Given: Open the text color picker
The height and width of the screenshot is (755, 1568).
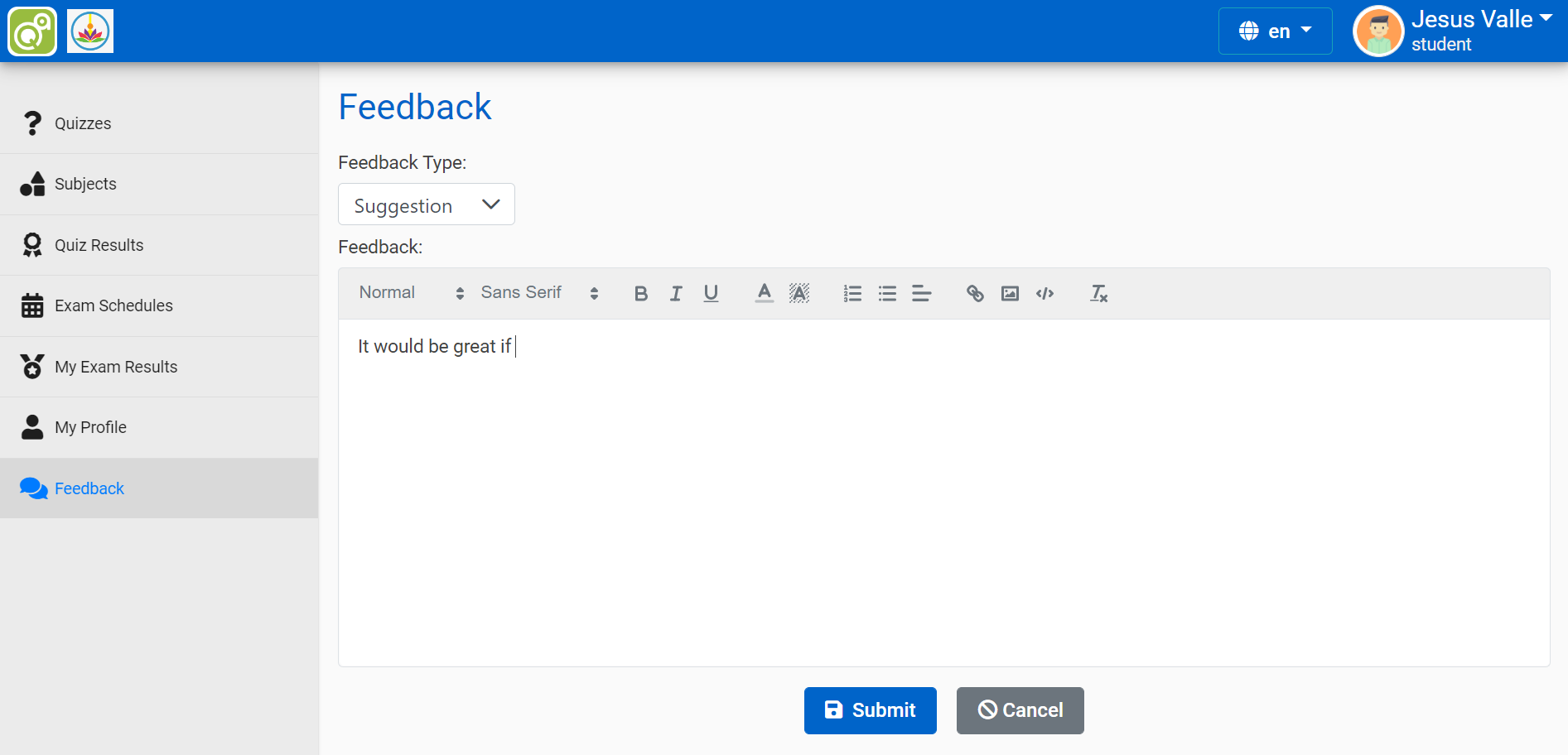Looking at the screenshot, I should point(764,293).
